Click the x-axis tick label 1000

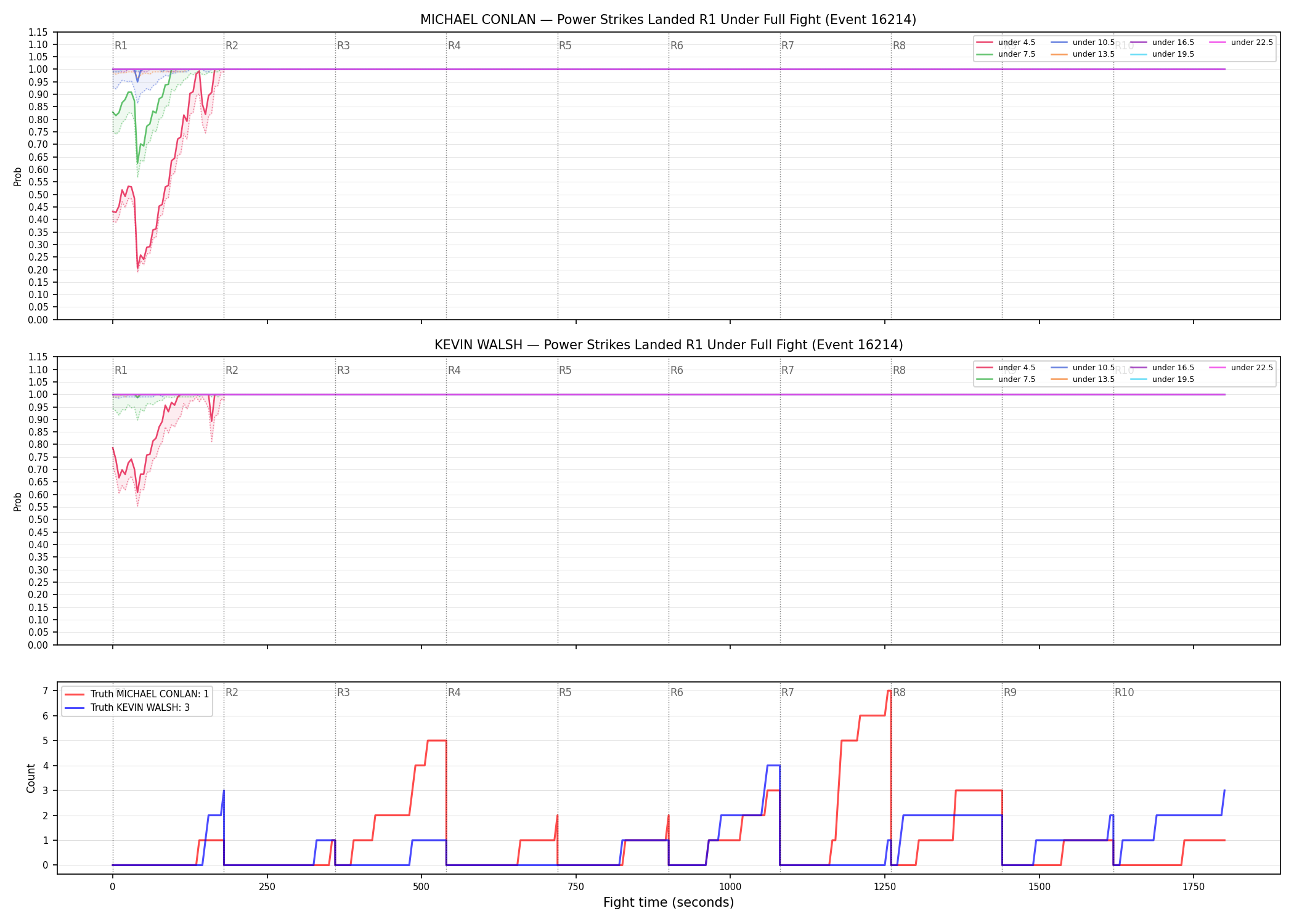click(730, 887)
